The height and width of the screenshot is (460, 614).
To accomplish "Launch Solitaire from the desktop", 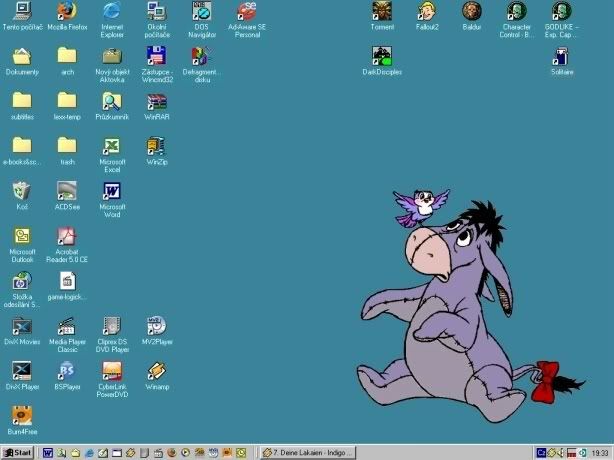I will [562, 61].
